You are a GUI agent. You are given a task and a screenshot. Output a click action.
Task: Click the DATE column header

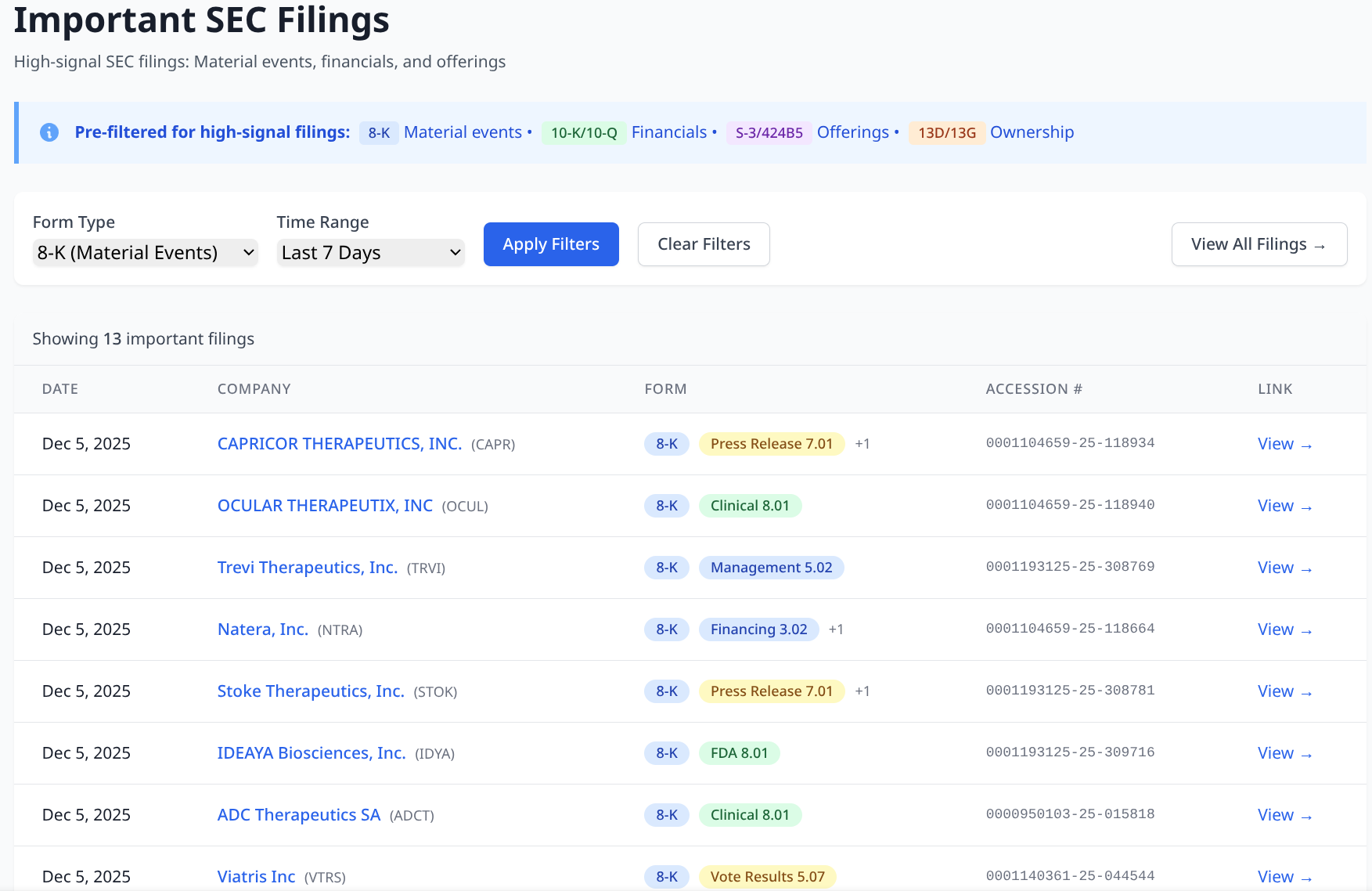59,388
